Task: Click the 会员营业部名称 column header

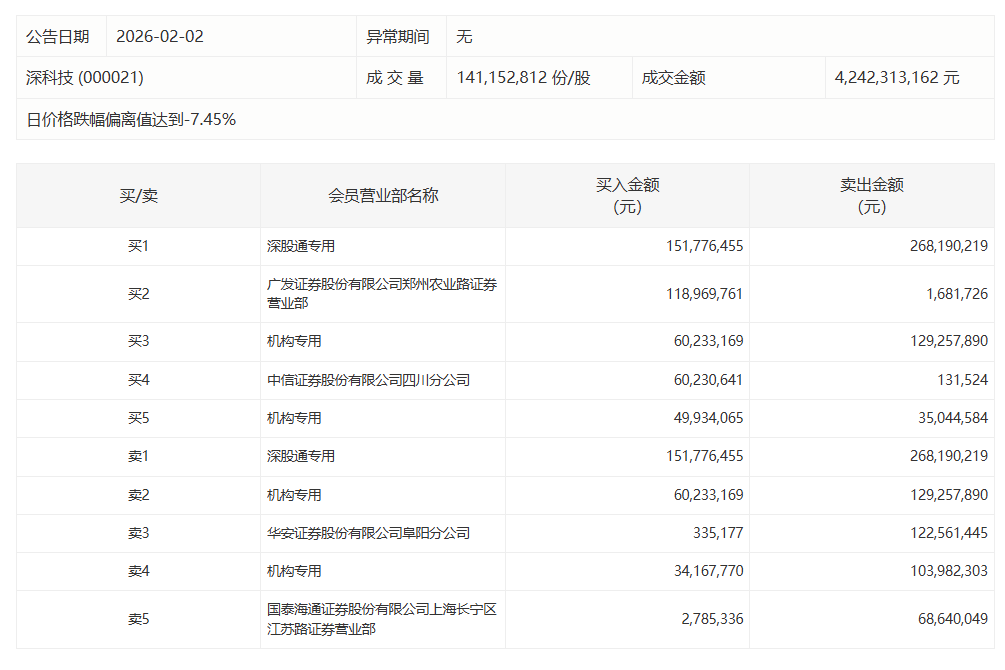Action: pyautogui.click(x=383, y=196)
